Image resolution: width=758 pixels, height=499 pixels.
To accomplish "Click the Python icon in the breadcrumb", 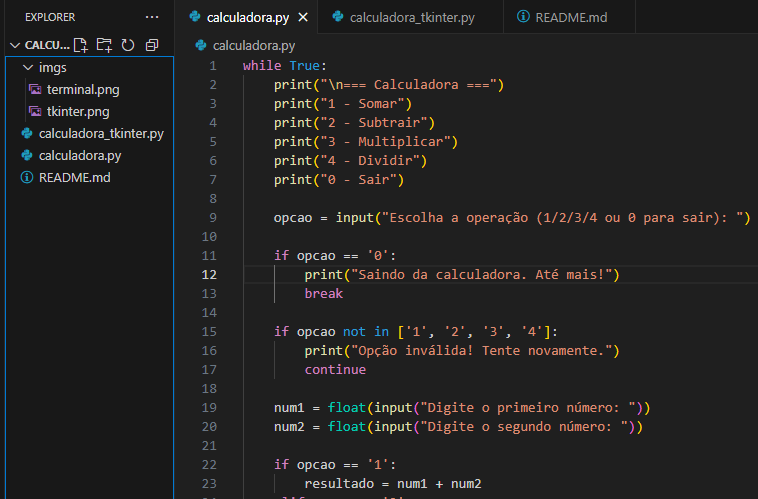I will 201,45.
